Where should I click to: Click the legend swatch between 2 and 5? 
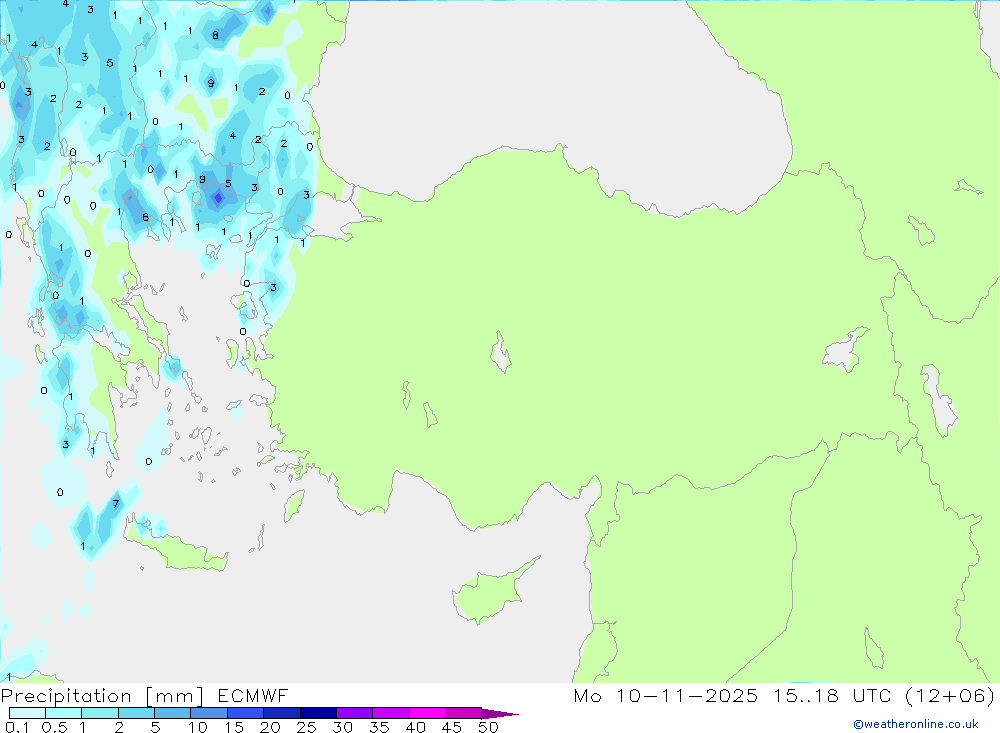point(136,713)
